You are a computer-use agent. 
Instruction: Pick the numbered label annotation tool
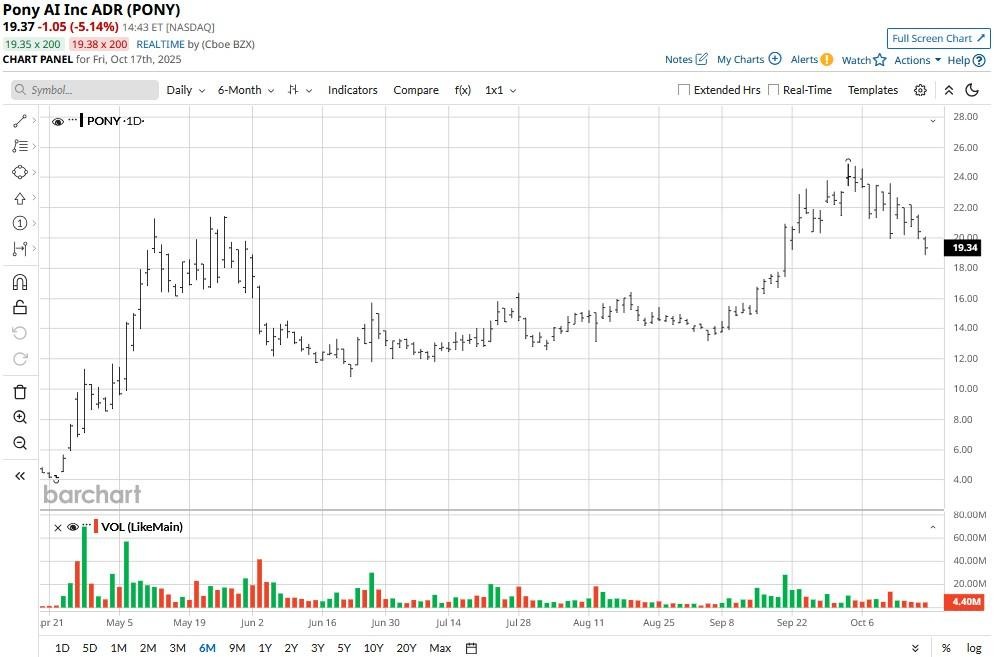click(20, 223)
